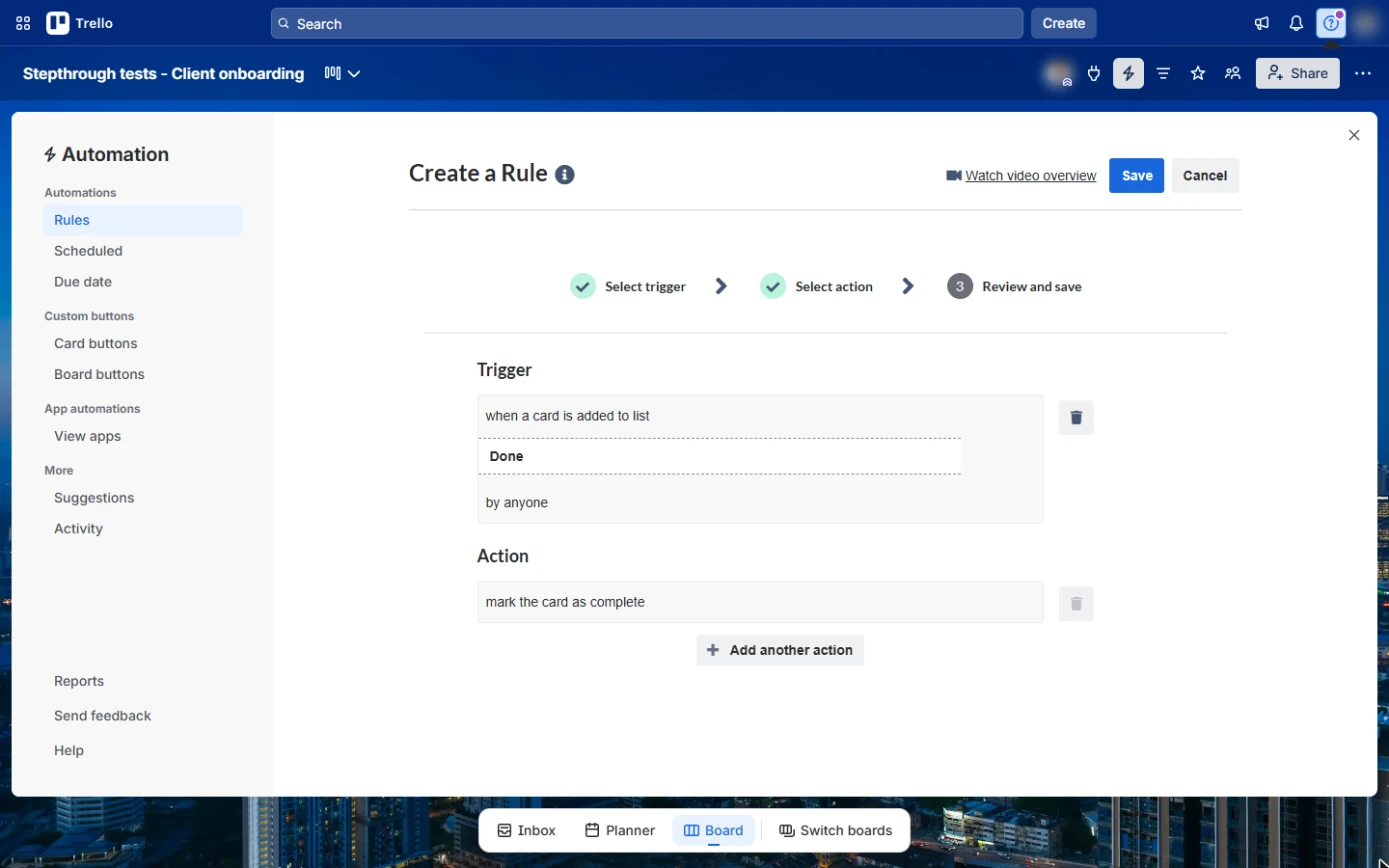
Task: Open the account profile avatar
Action: click(x=1366, y=23)
